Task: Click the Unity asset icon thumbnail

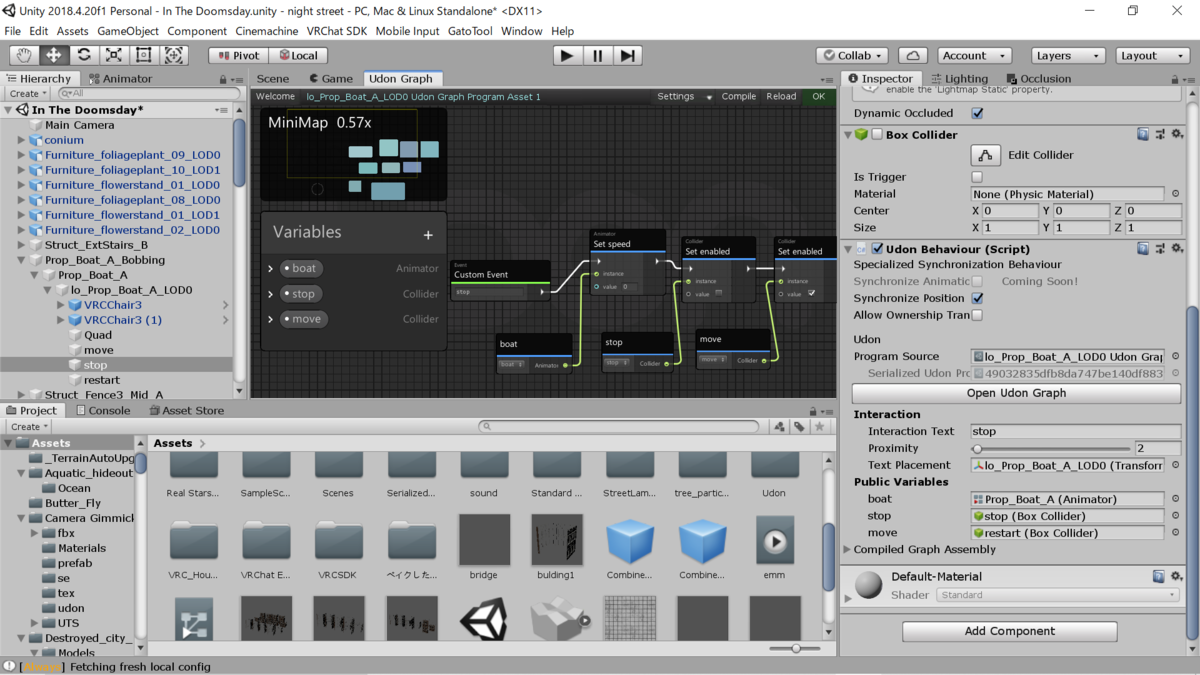Action: pos(484,620)
